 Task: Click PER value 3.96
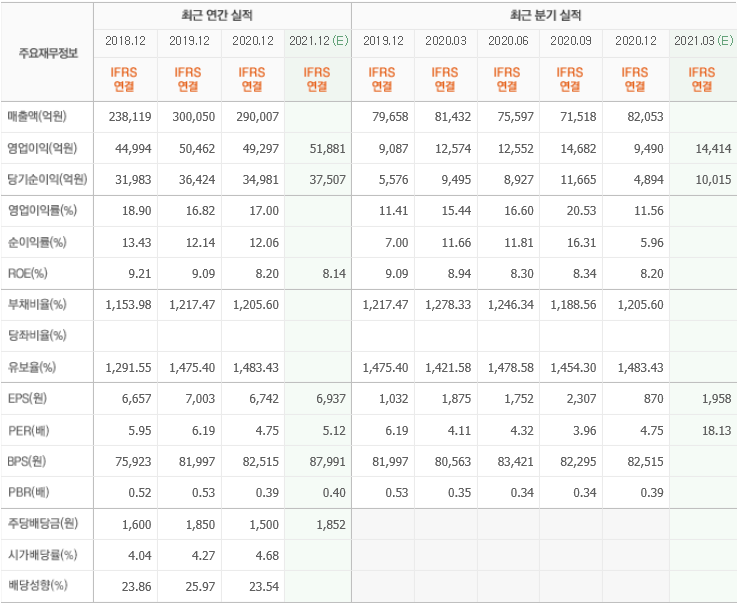click(x=585, y=431)
